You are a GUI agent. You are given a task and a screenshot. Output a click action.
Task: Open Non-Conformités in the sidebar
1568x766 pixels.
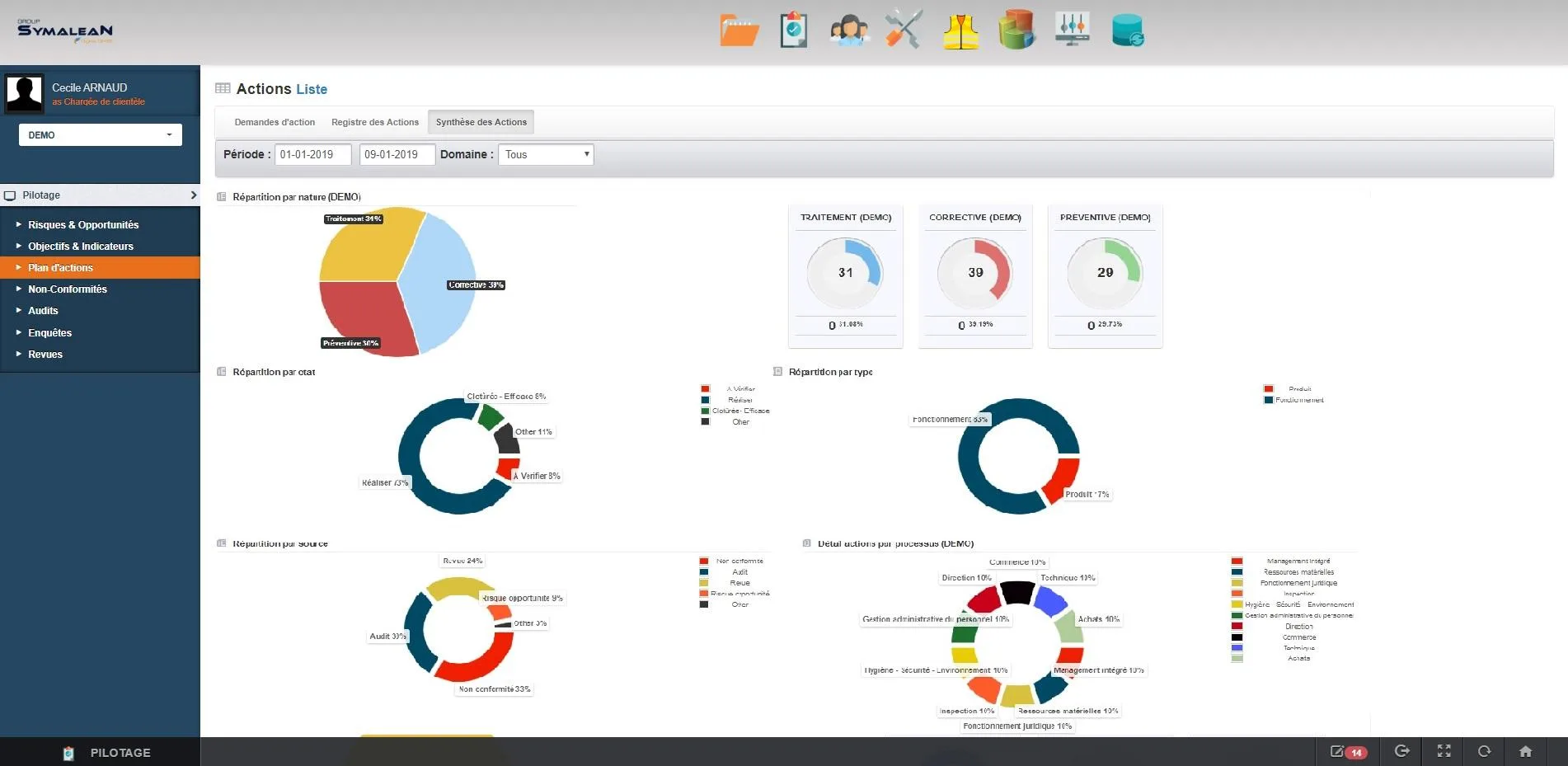coord(68,289)
